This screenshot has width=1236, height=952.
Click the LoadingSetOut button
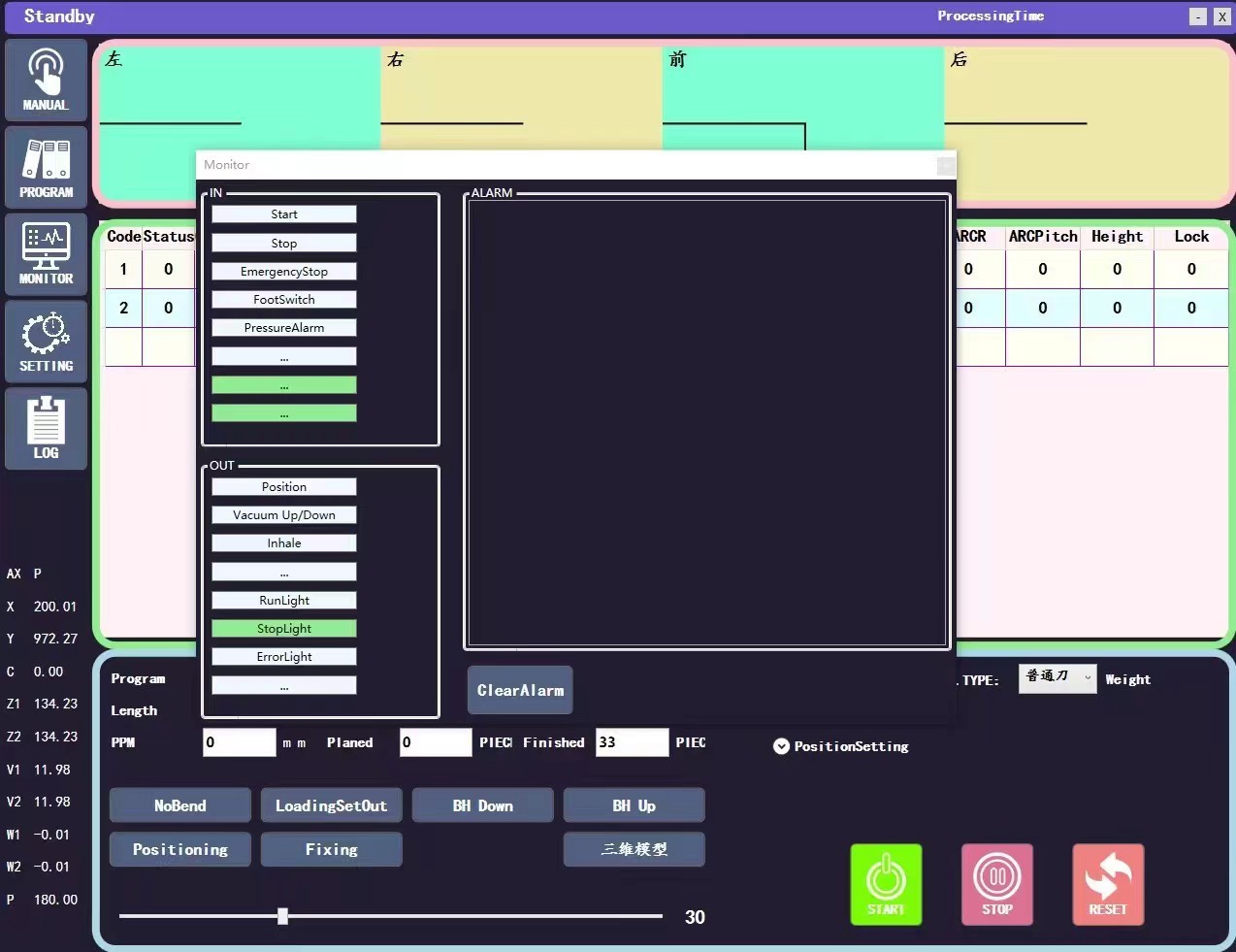coord(331,805)
